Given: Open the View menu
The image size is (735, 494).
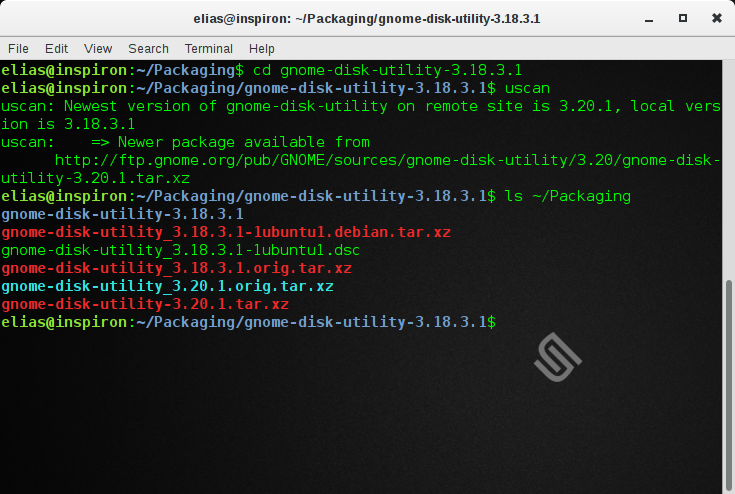Looking at the screenshot, I should [x=98, y=48].
